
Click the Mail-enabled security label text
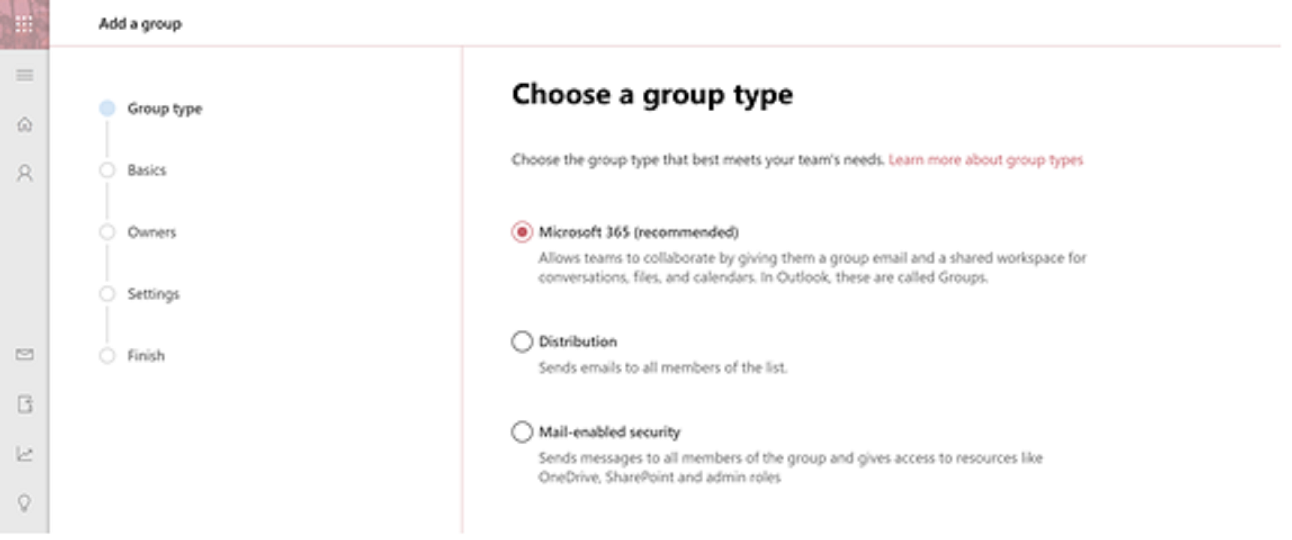(x=610, y=432)
